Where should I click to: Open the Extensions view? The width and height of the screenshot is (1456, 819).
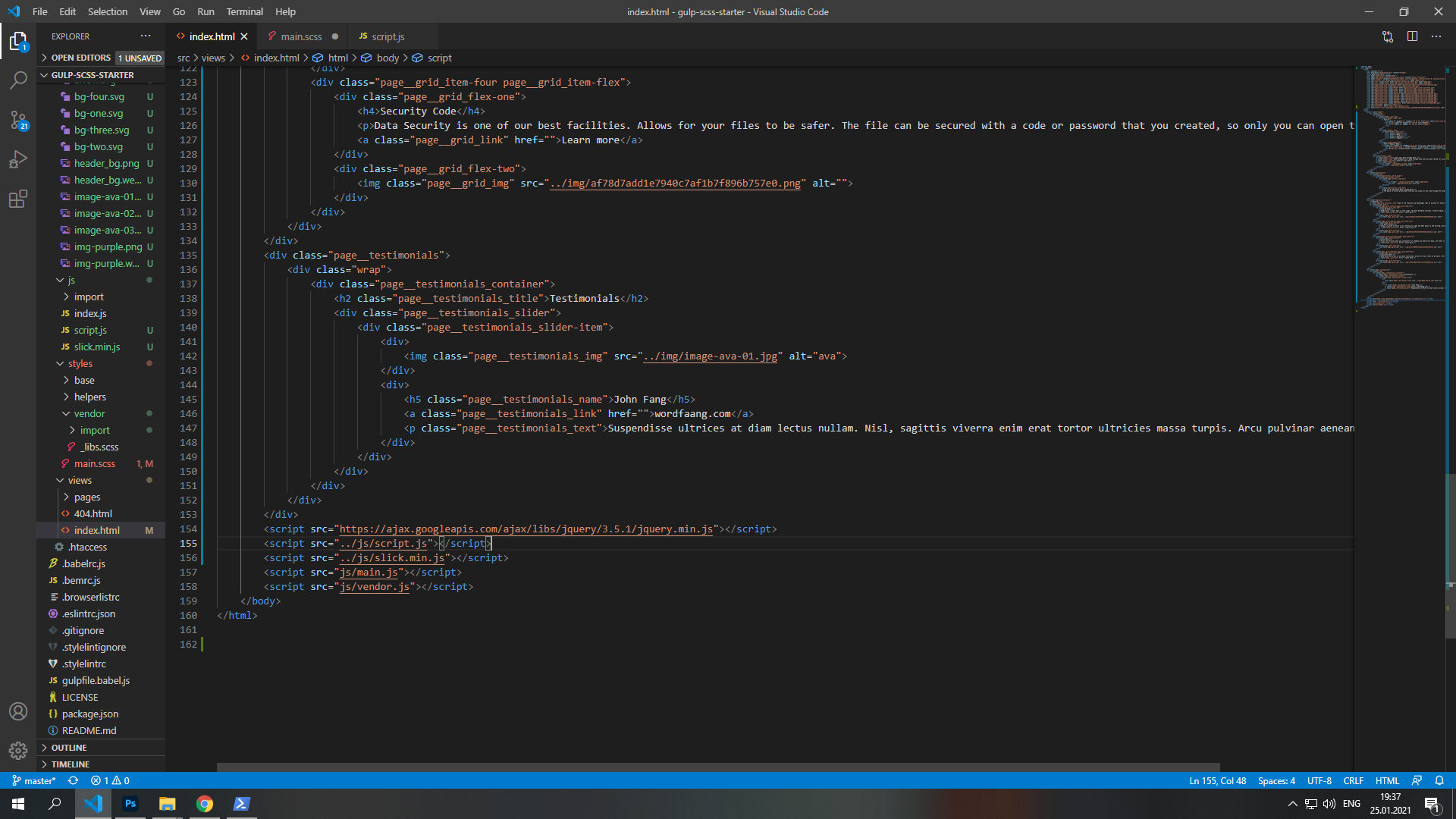point(18,199)
